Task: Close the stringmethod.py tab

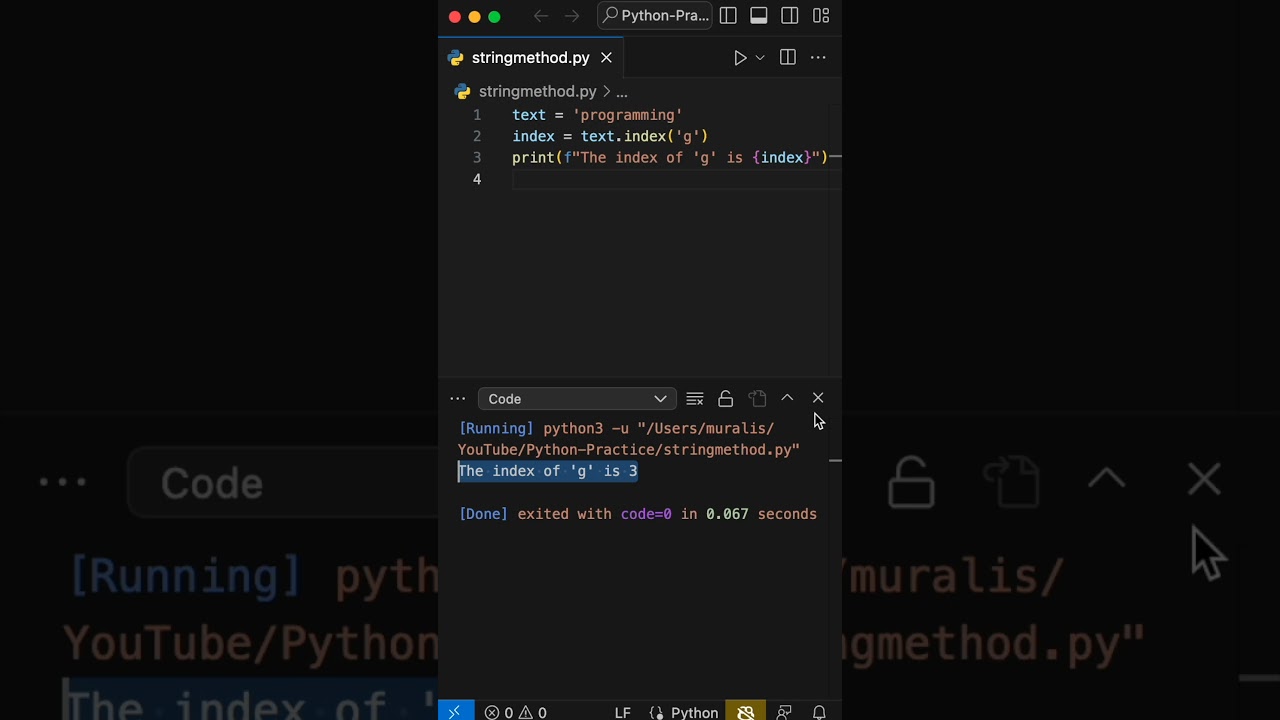Action: 606,58
